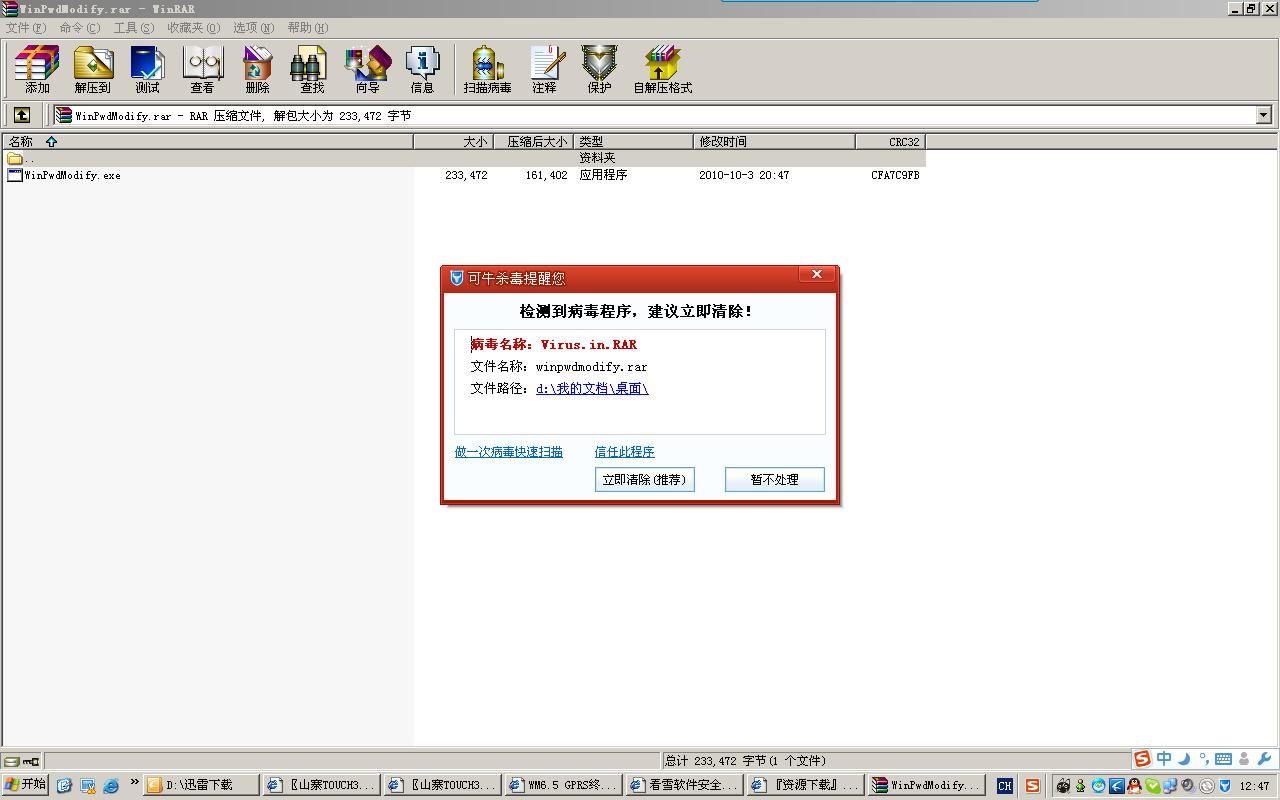Open the 命令(C) menu

pyautogui.click(x=80, y=28)
